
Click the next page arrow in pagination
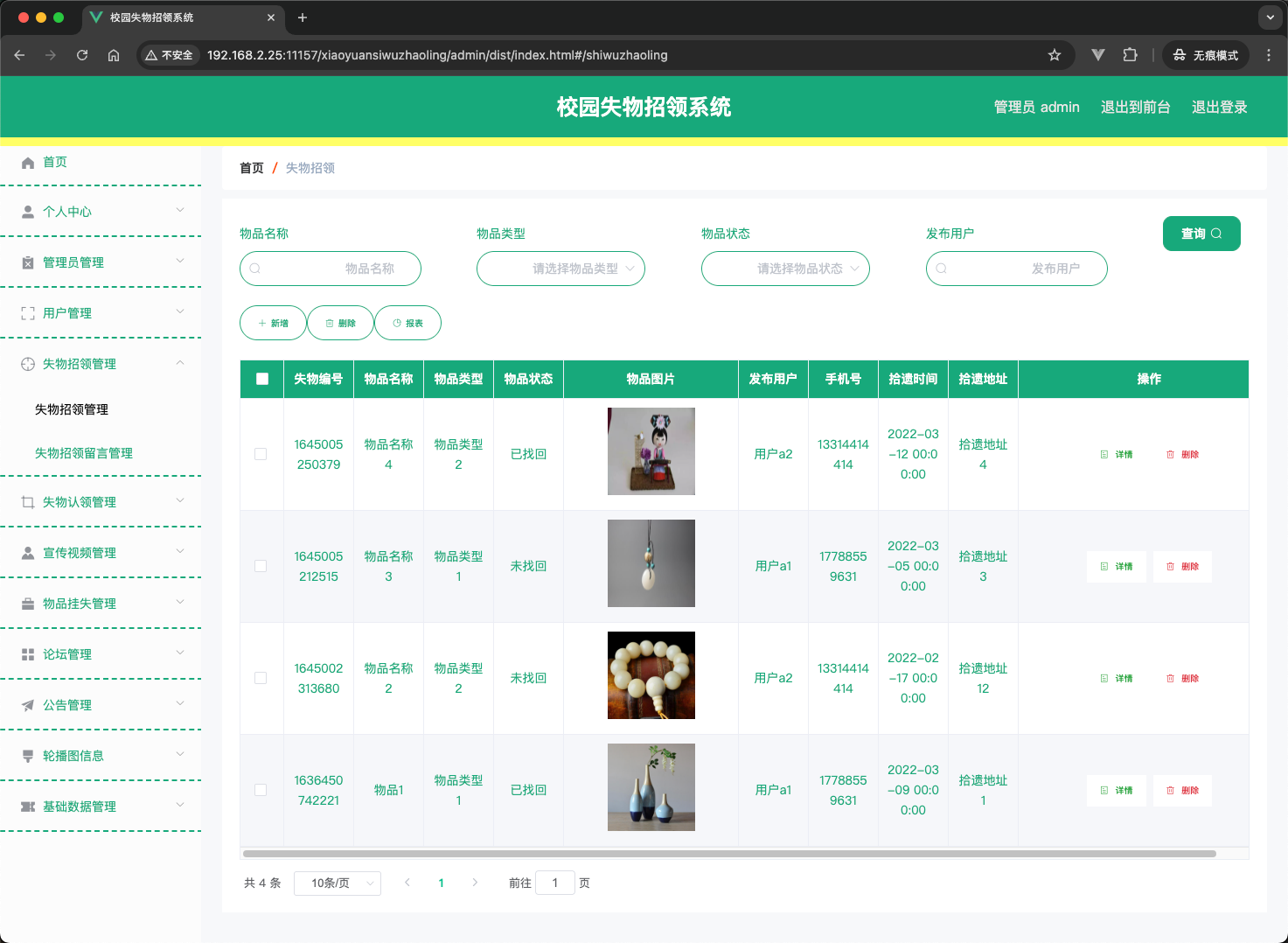[475, 883]
